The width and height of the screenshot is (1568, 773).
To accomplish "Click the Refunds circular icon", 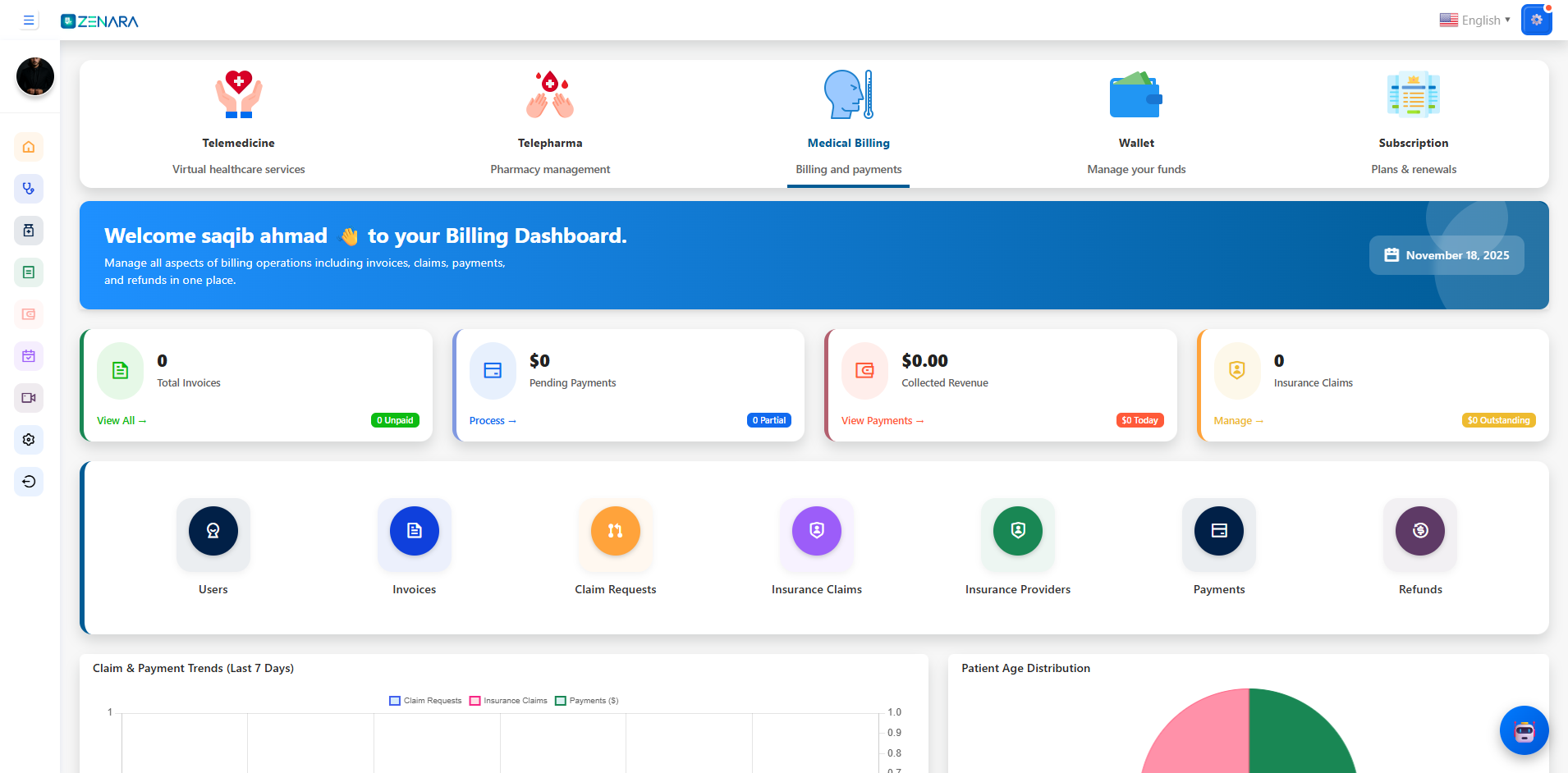I will tap(1419, 531).
